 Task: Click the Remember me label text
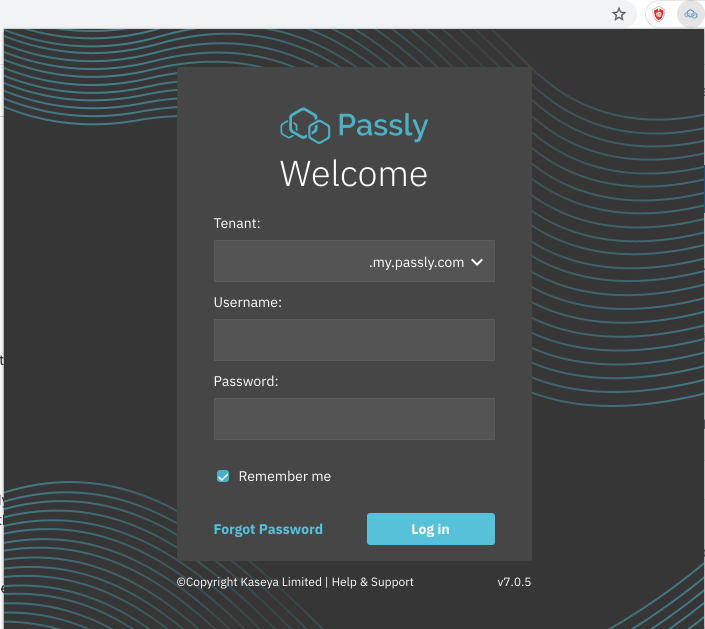point(285,476)
